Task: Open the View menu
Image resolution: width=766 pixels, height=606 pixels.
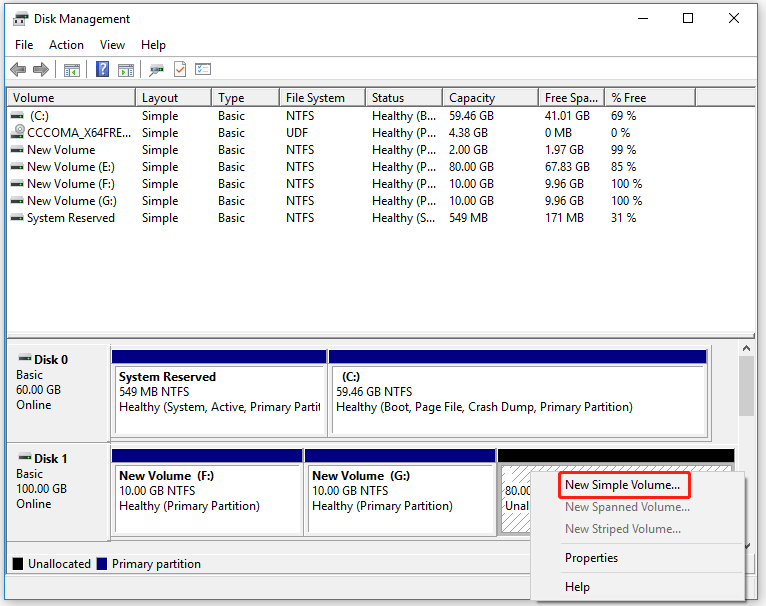Action: pyautogui.click(x=112, y=45)
